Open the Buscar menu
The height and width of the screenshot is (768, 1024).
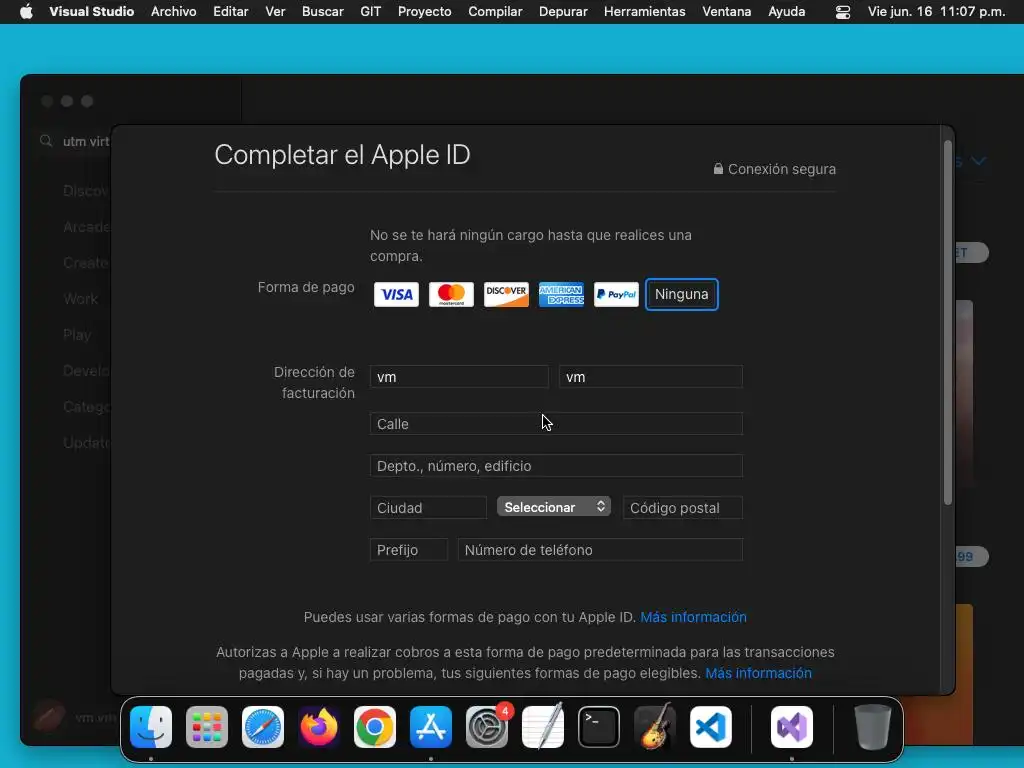pos(323,12)
